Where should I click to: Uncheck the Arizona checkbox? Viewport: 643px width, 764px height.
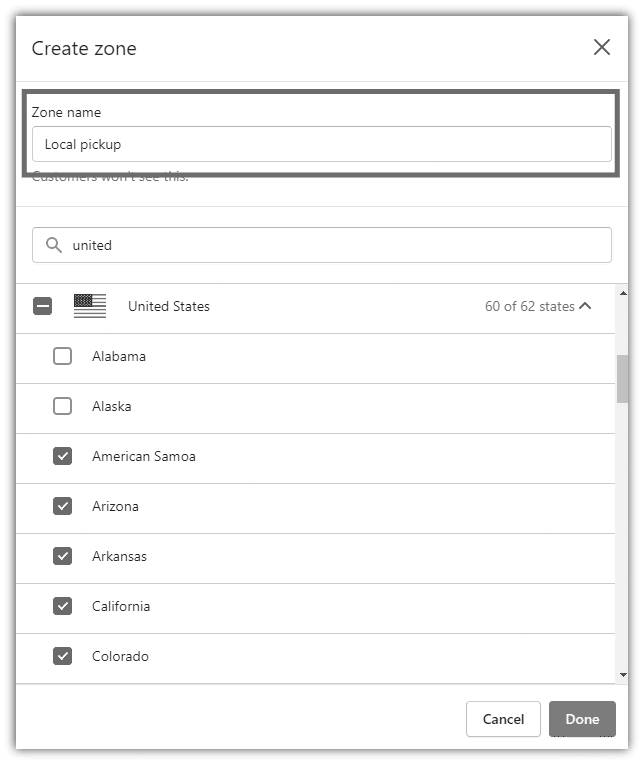[62, 506]
